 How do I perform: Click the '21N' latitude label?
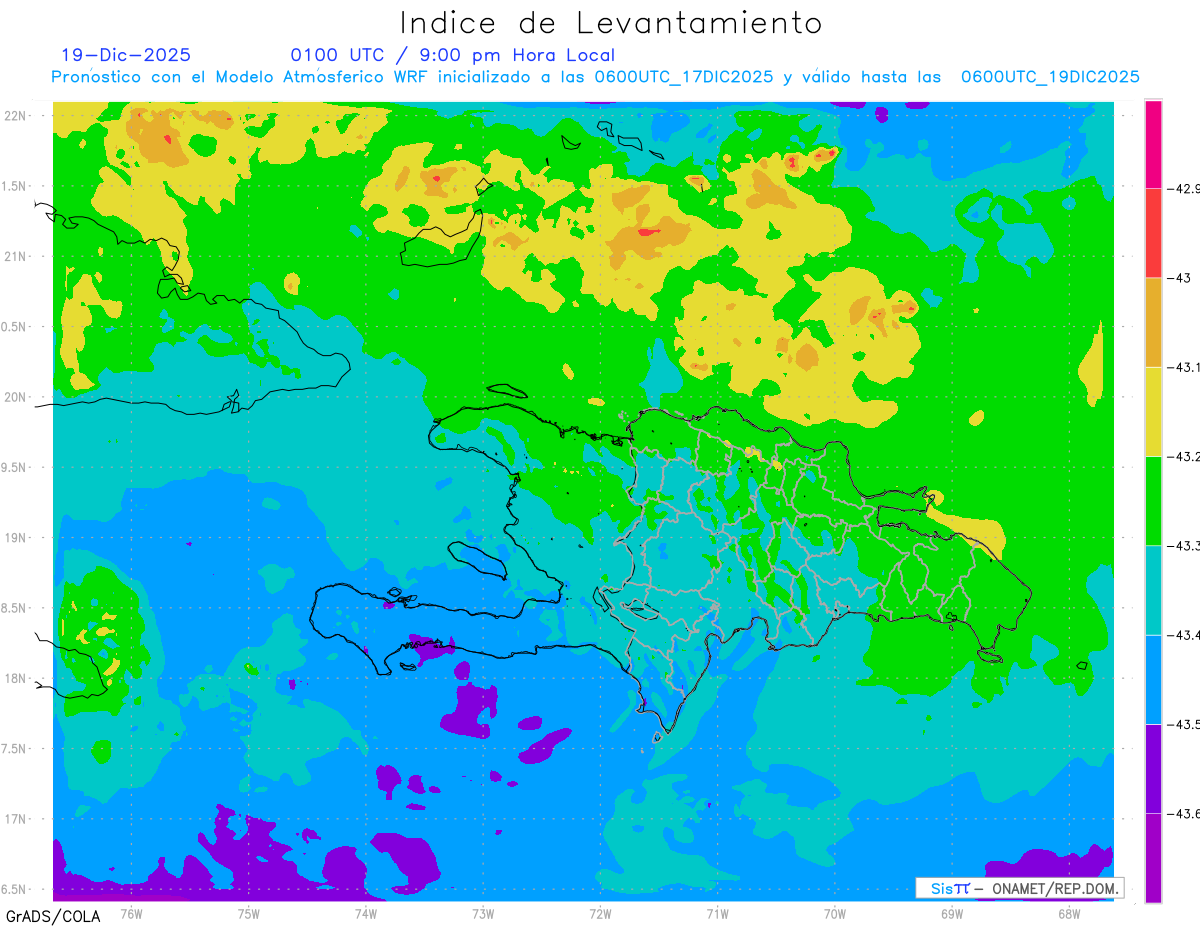[x=16, y=256]
